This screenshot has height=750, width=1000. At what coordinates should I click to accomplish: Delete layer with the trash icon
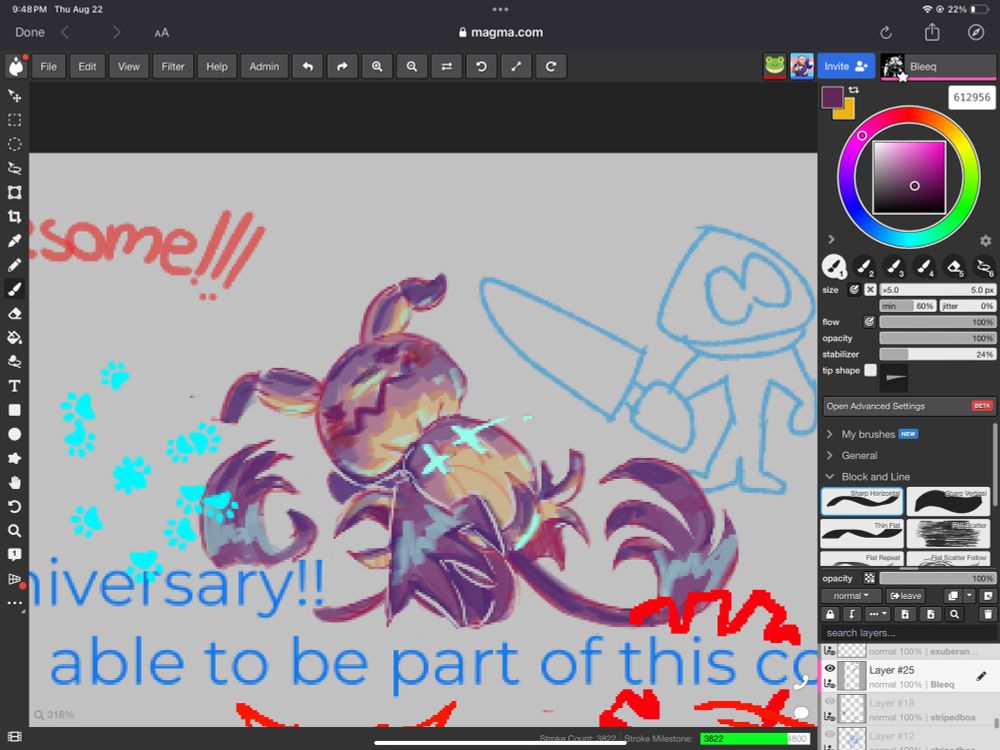988,614
